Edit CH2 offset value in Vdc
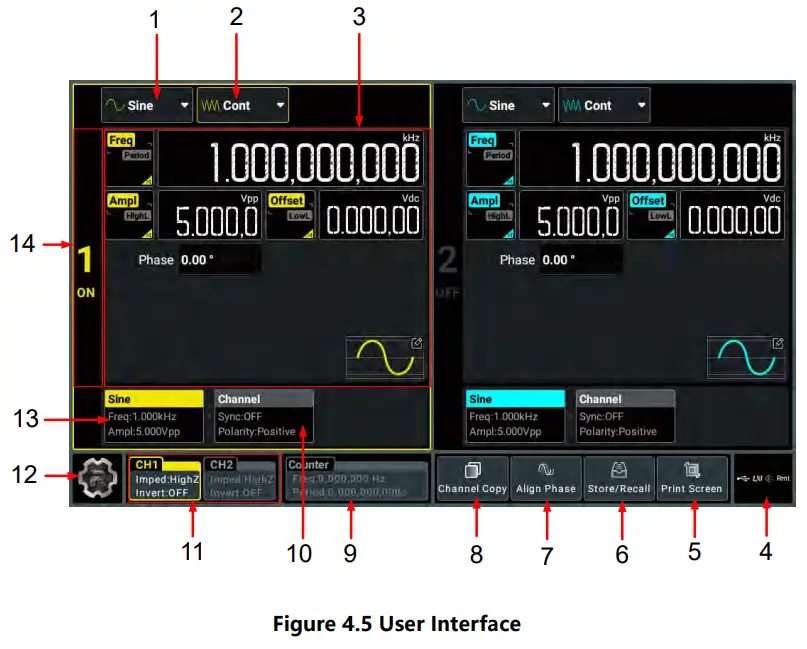The width and height of the screenshot is (807, 649). [732, 215]
